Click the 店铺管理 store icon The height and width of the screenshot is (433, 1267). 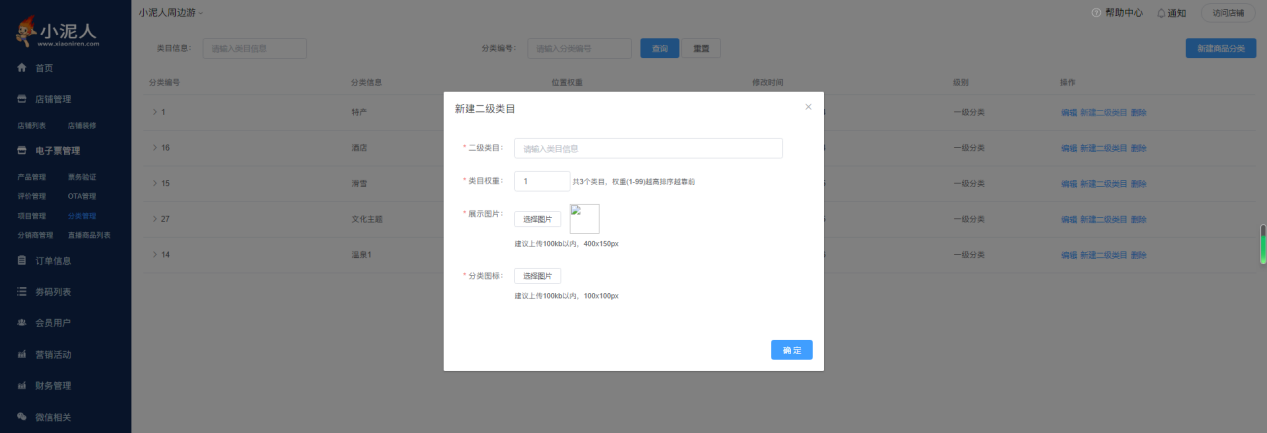tap(21, 99)
